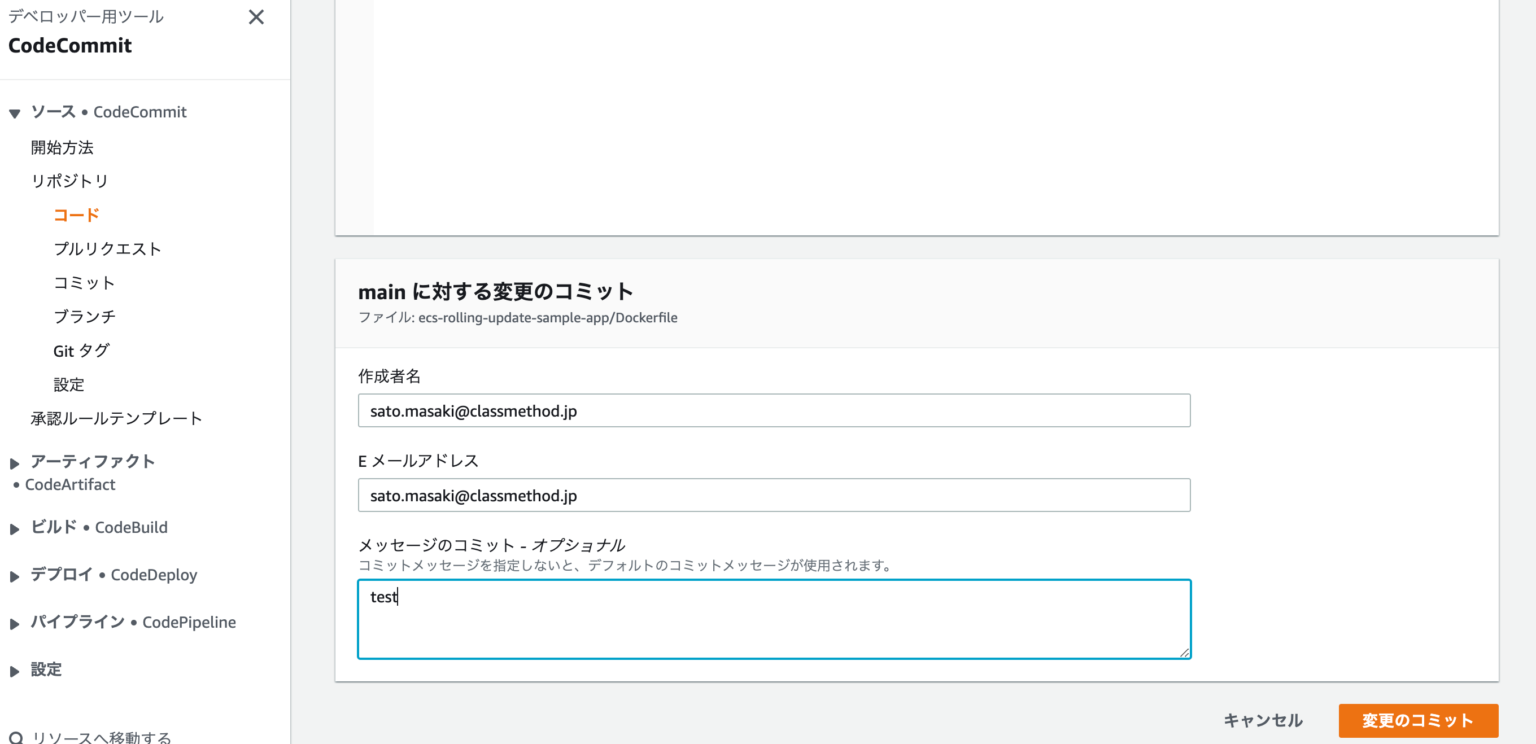The image size is (1536, 744).
Task: Click the 変更のコミット orange button
Action: click(x=1418, y=720)
